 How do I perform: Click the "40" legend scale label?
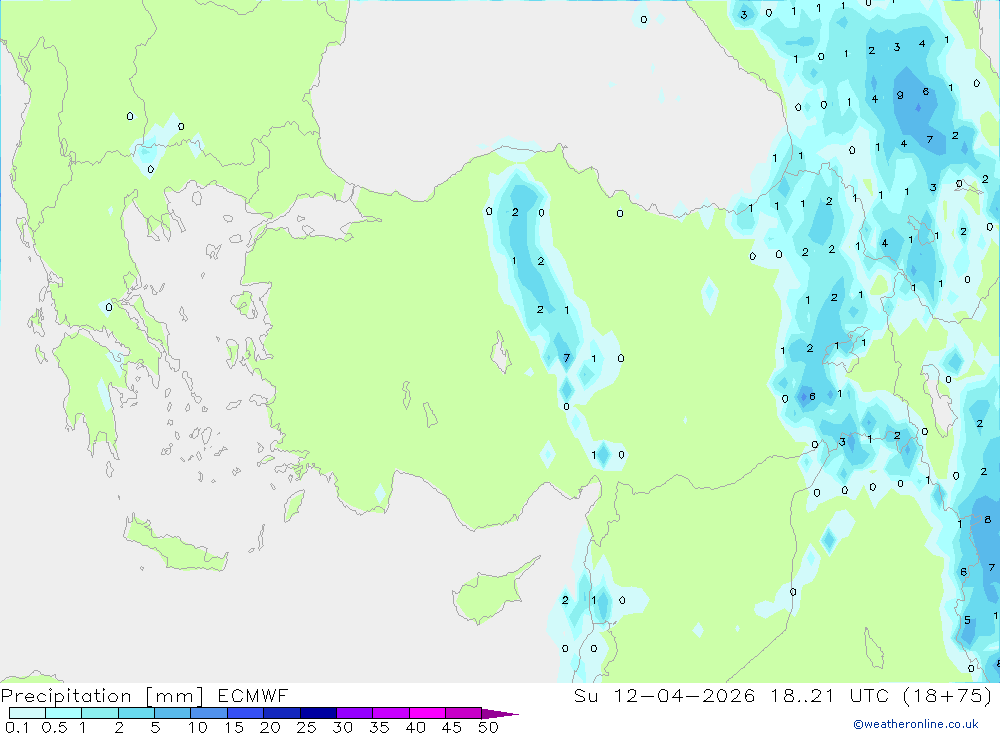(415, 727)
